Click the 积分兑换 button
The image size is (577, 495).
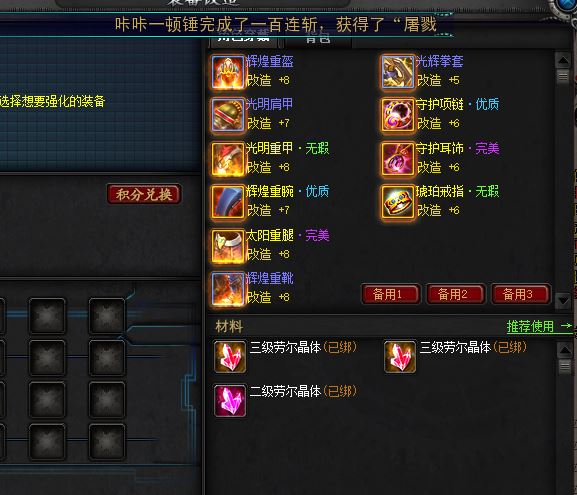coord(144,194)
